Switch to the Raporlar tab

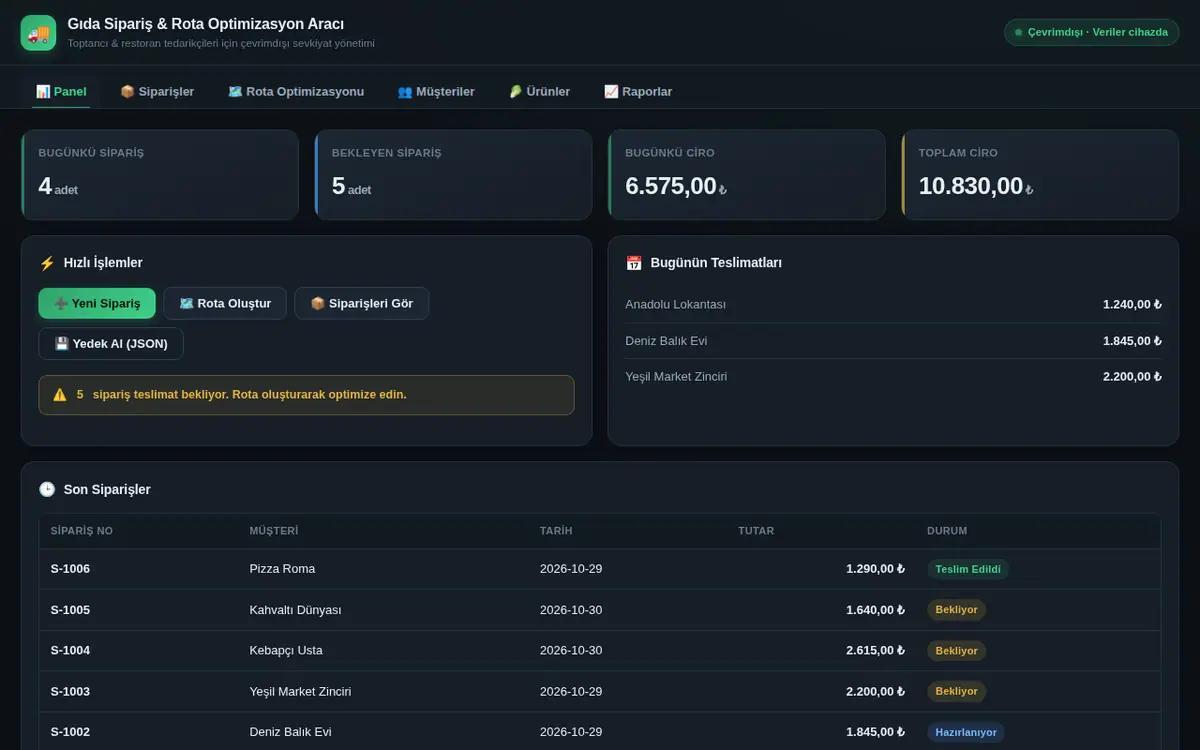coord(638,91)
